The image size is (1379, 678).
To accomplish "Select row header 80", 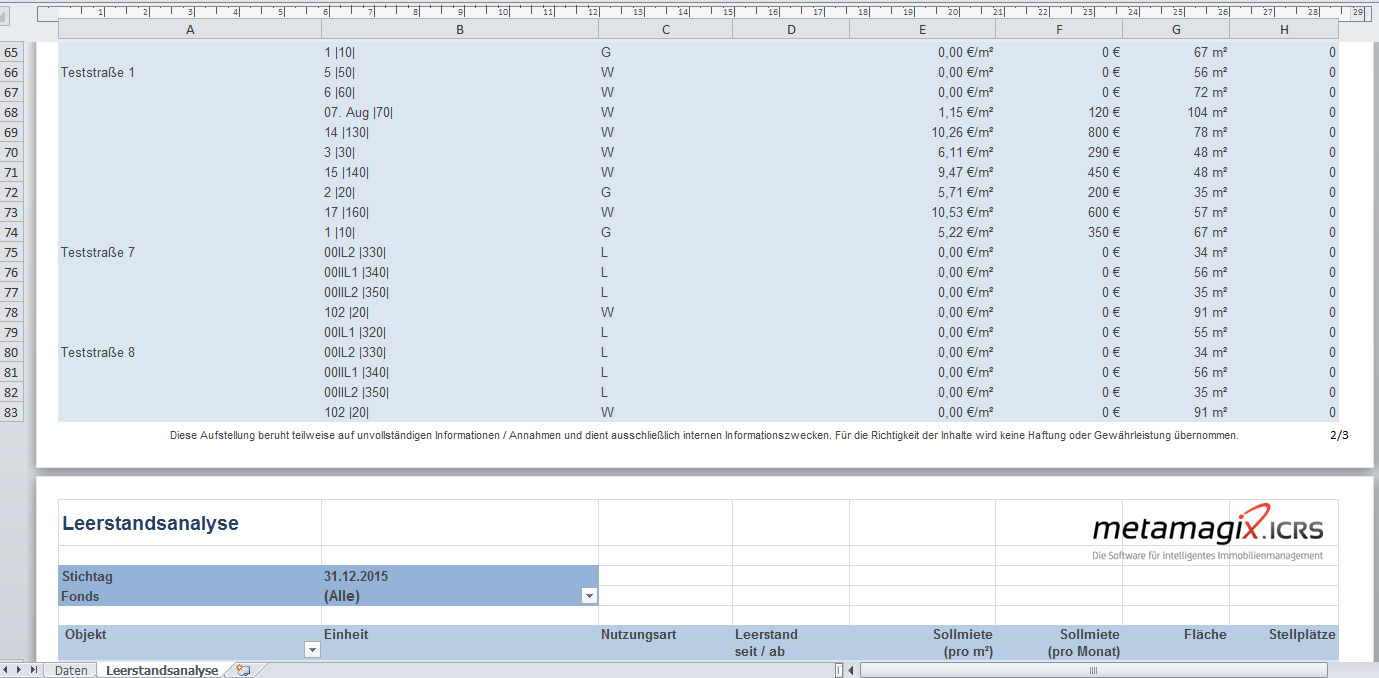I will click(12, 352).
